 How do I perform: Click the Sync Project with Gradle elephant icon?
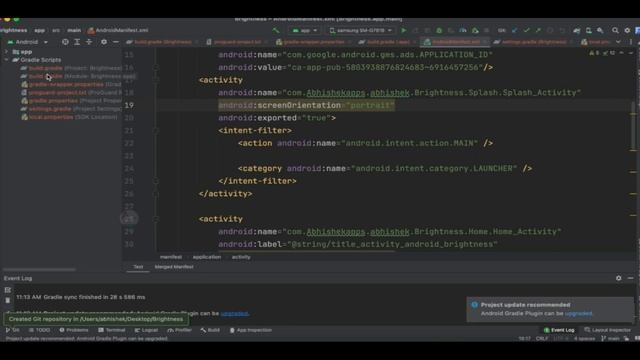pos(576,30)
